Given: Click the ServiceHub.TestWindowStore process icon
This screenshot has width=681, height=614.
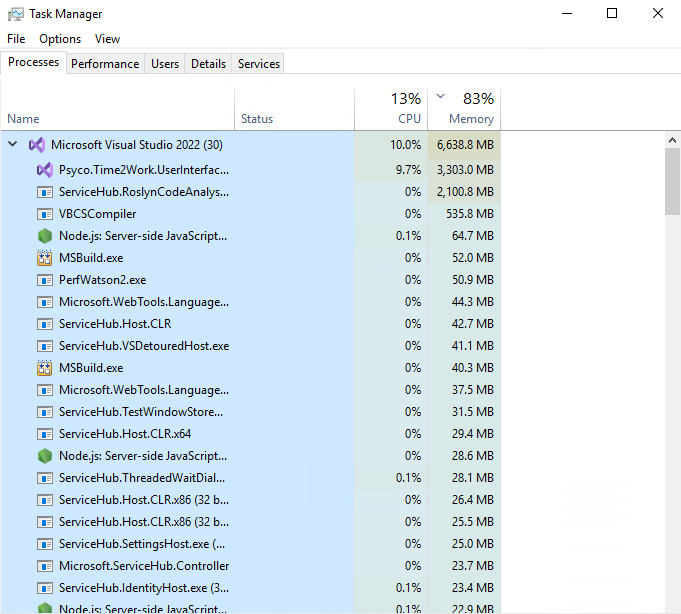Looking at the screenshot, I should [x=45, y=412].
